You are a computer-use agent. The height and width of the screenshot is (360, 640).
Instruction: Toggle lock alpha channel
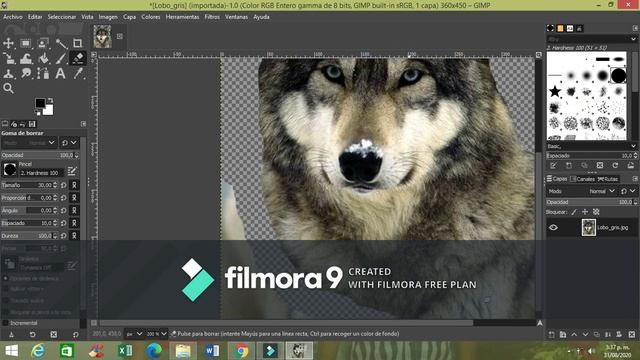coord(596,212)
